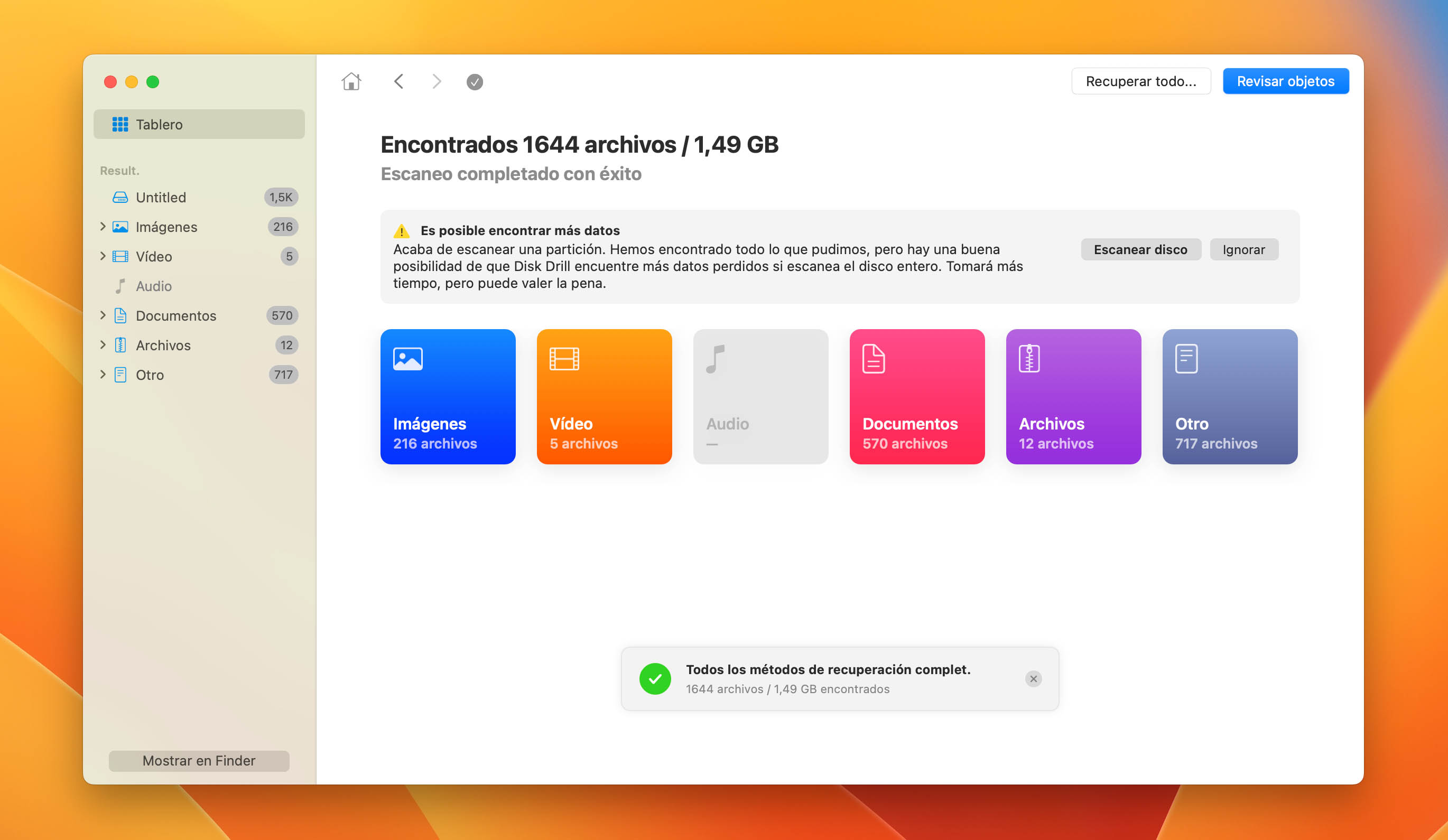The image size is (1448, 840).
Task: Click the heading Encontrados 1644 archivos
Action: [x=579, y=144]
